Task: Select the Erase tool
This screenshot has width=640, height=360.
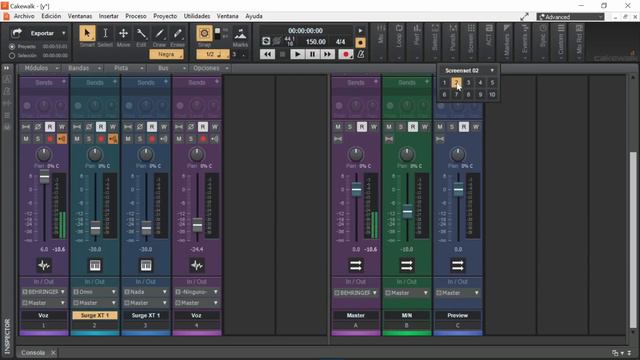Action: tap(177, 33)
